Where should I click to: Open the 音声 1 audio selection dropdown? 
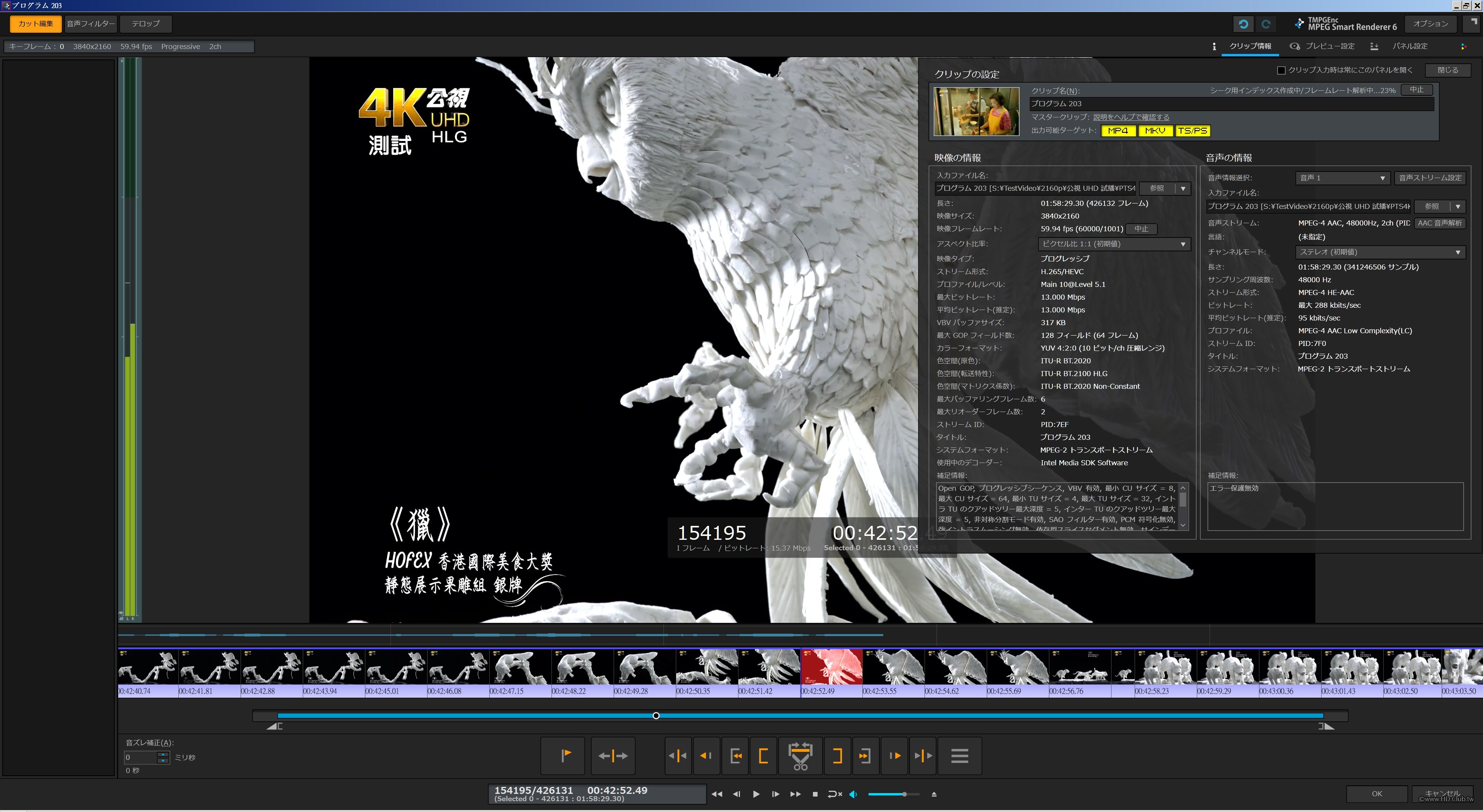[x=1342, y=178]
